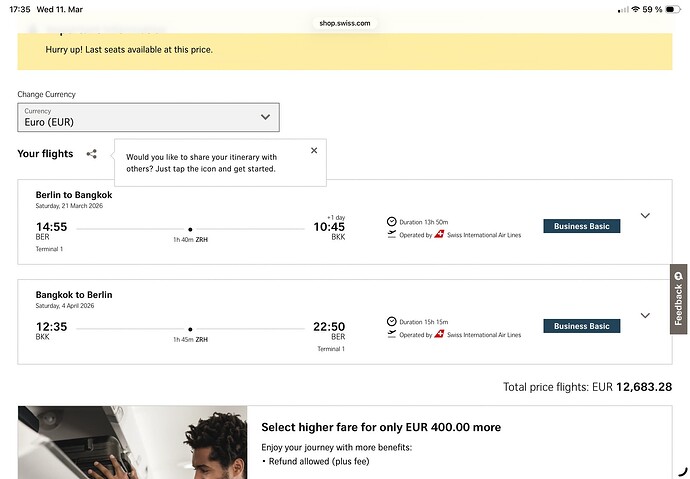Click Swiss airline logo on outbound flight
Screen dimensions: 690x479
click(439, 235)
